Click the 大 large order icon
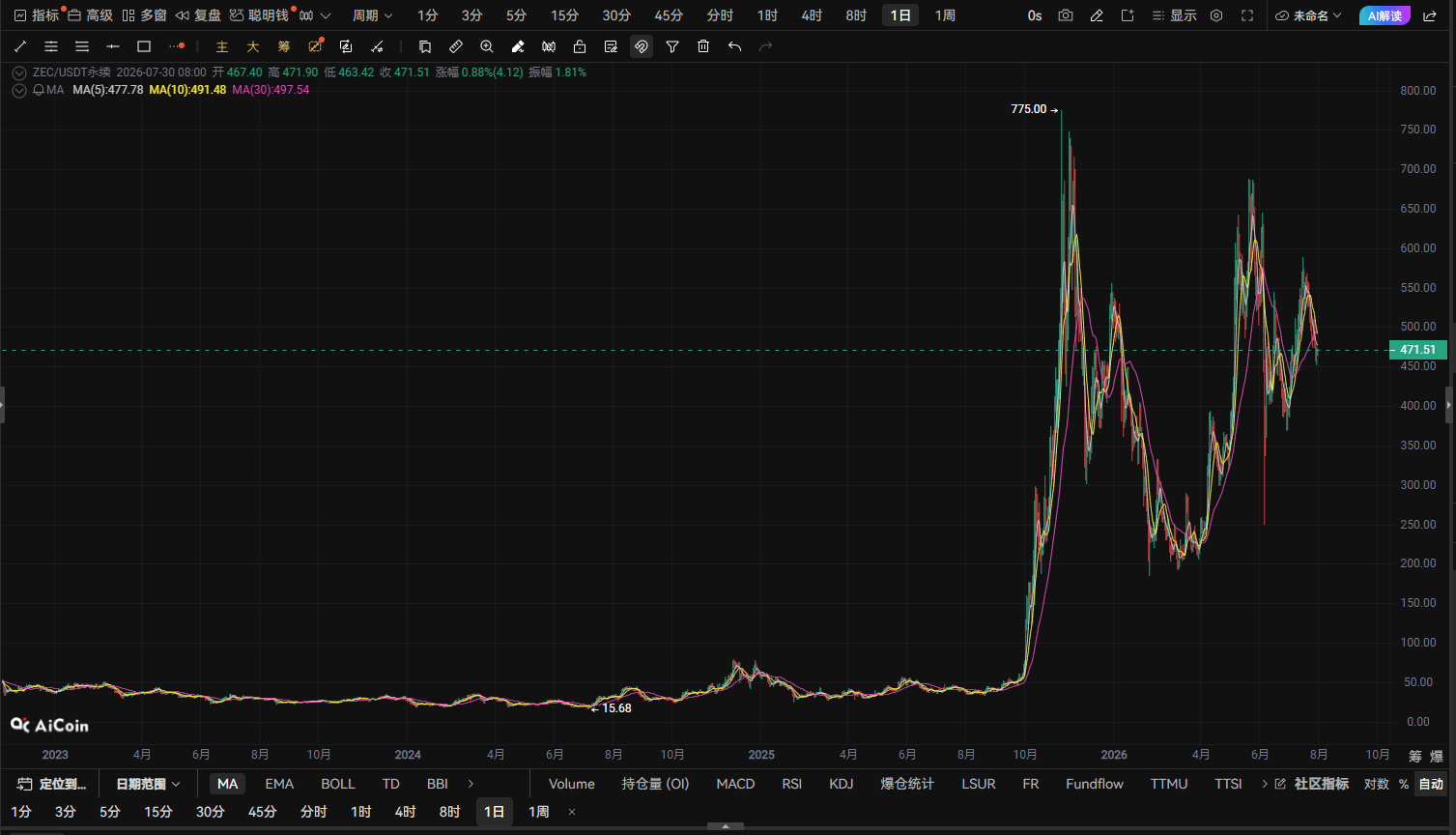The width and height of the screenshot is (1456, 835). [253, 46]
